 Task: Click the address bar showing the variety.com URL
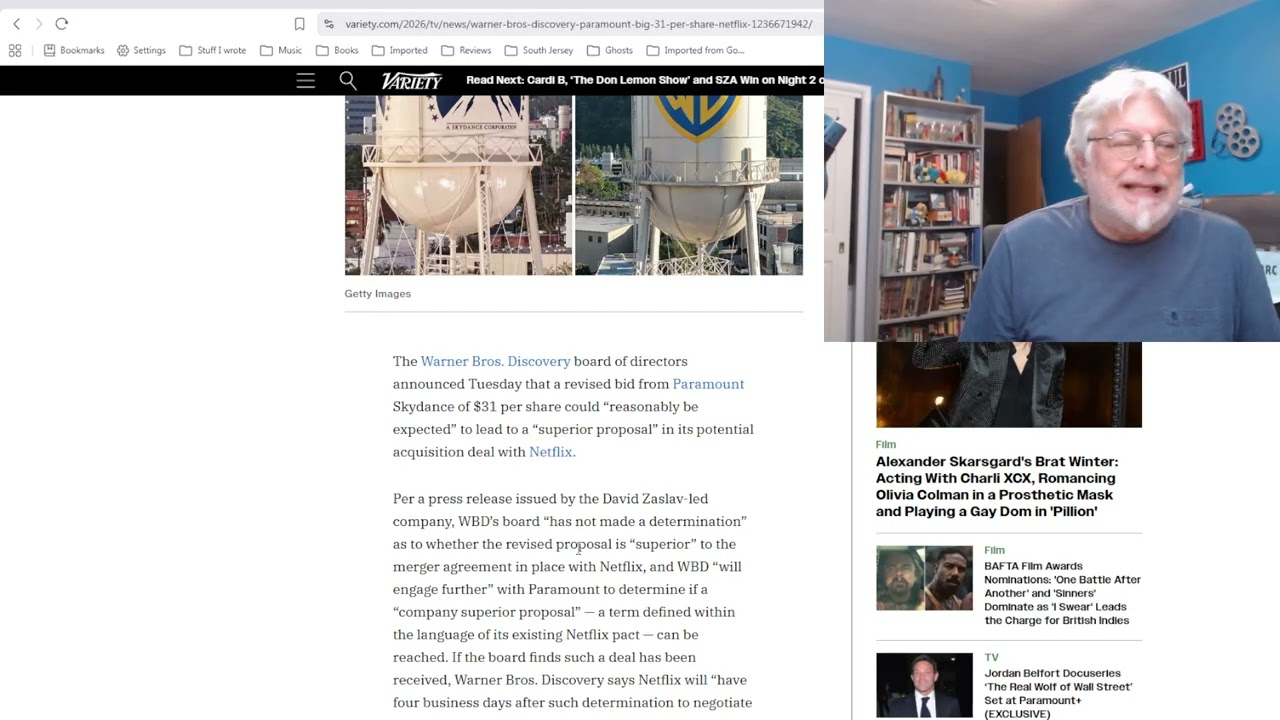click(x=578, y=24)
